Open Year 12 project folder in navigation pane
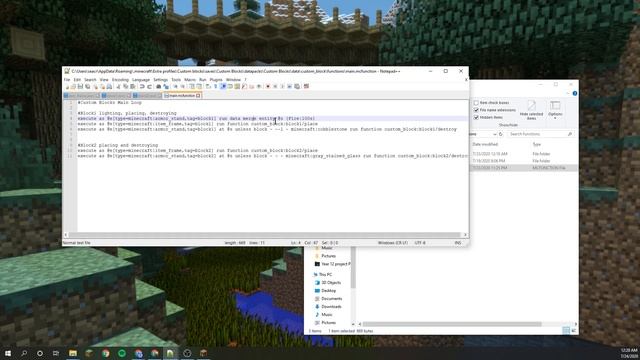This screenshot has height=360, width=640. click(332, 264)
